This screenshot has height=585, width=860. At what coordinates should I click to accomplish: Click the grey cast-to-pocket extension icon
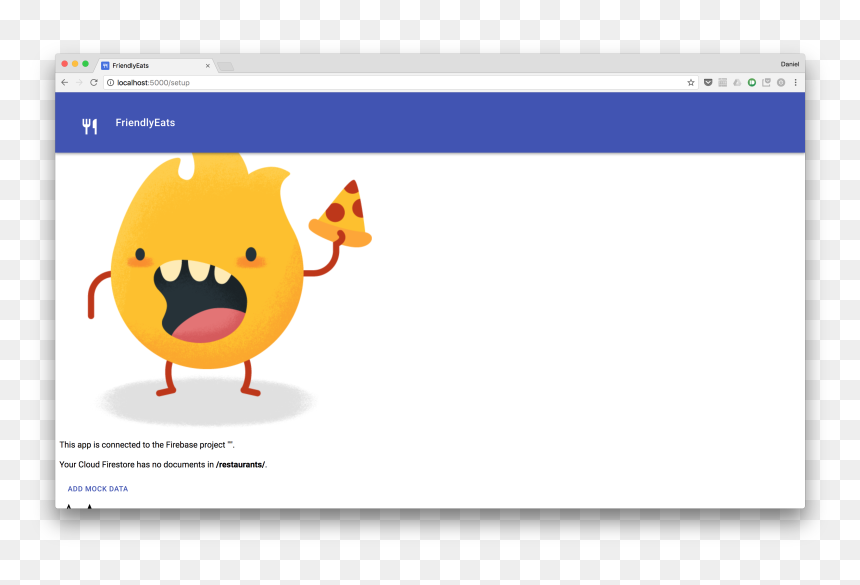(x=766, y=82)
